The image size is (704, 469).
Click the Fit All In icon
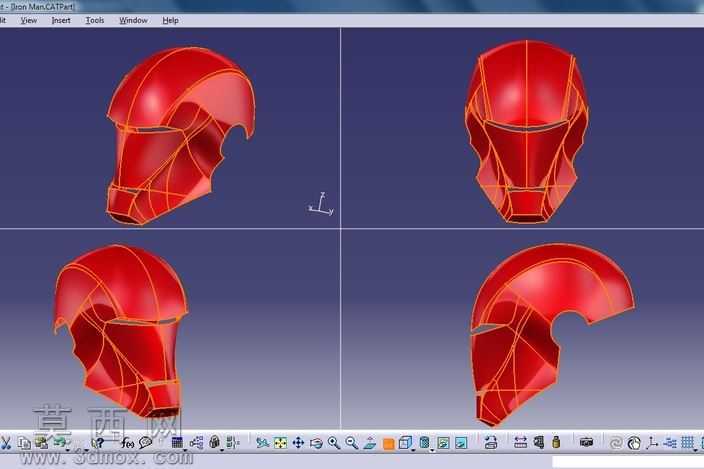point(281,443)
